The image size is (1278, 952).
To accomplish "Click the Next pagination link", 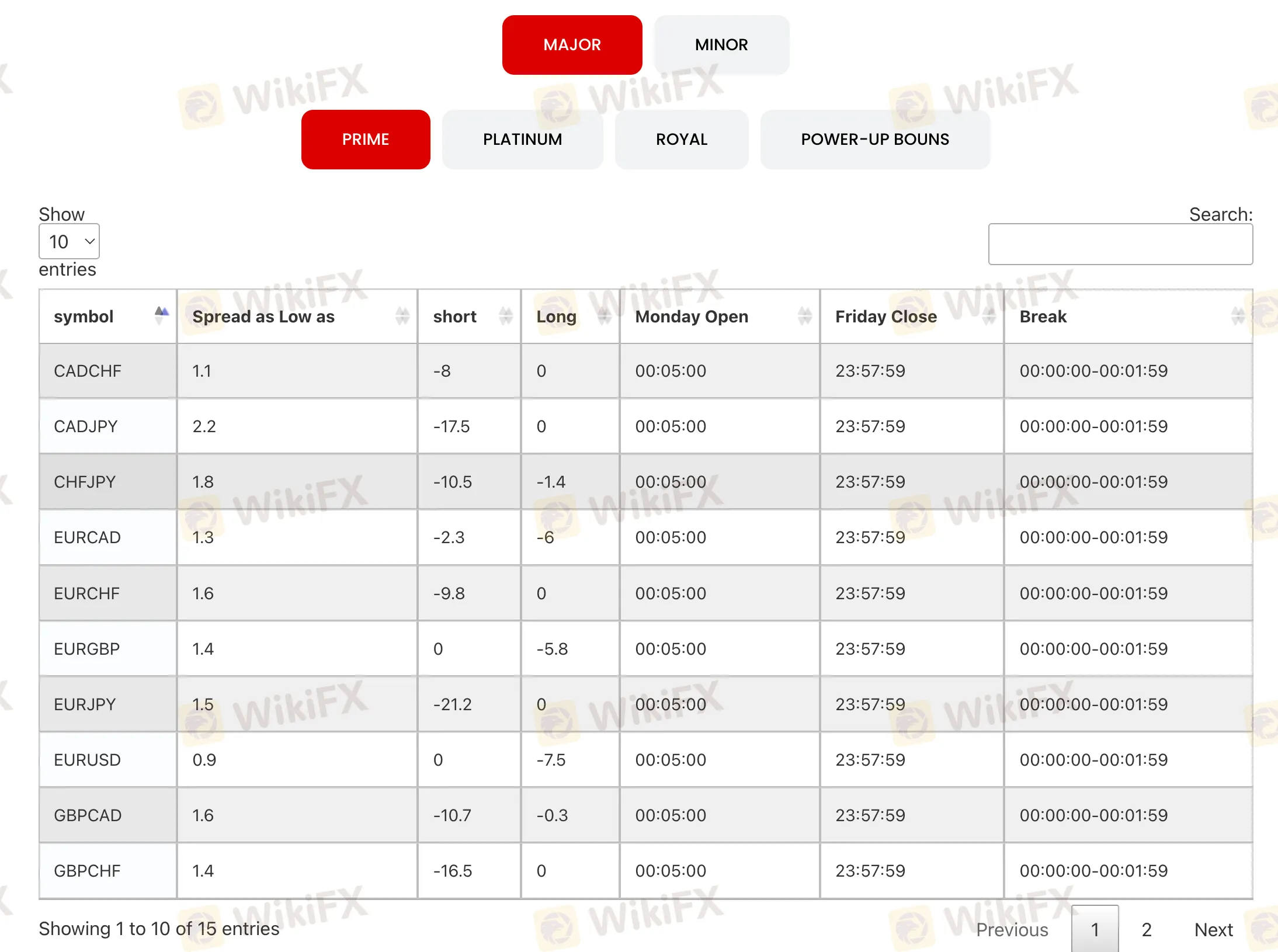I will [x=1213, y=929].
